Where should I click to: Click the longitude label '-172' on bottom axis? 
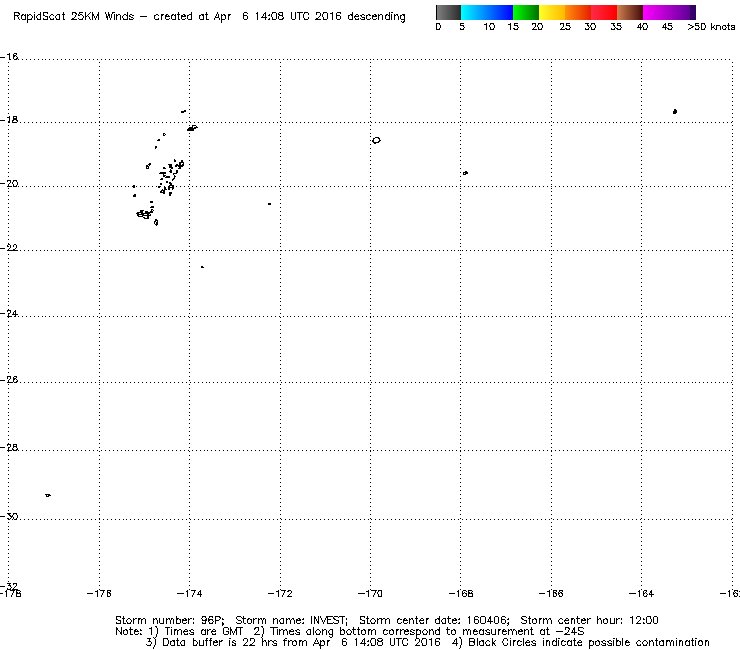280,593
